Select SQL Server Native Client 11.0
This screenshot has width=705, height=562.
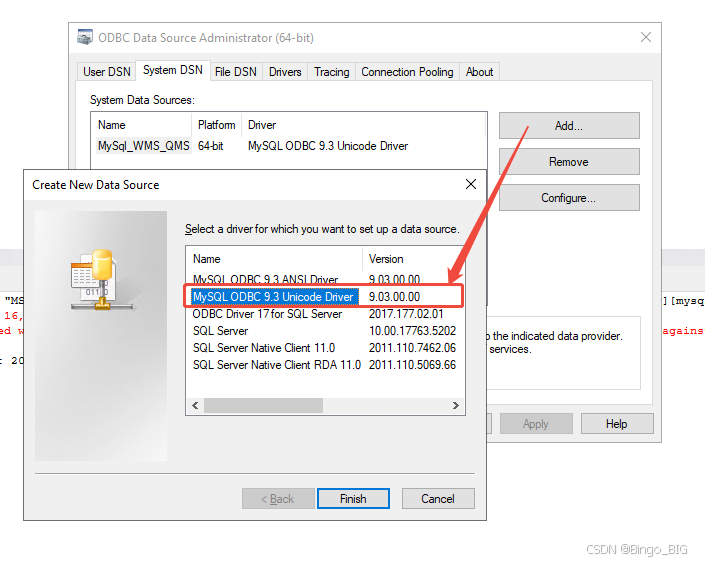(264, 348)
